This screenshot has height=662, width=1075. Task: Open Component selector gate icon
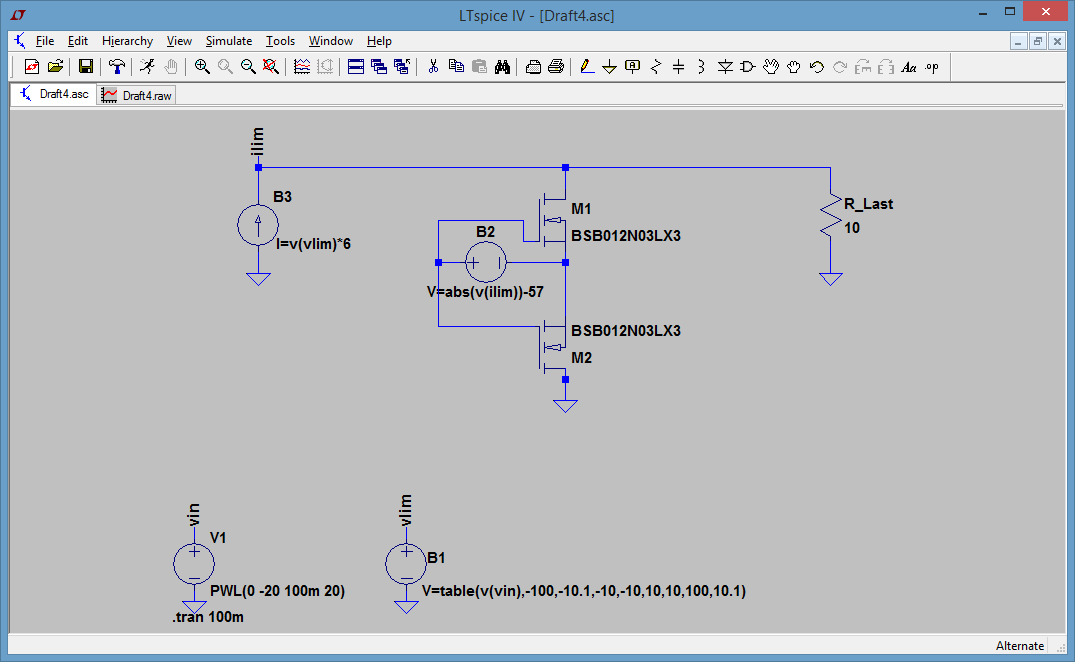[x=748, y=66]
